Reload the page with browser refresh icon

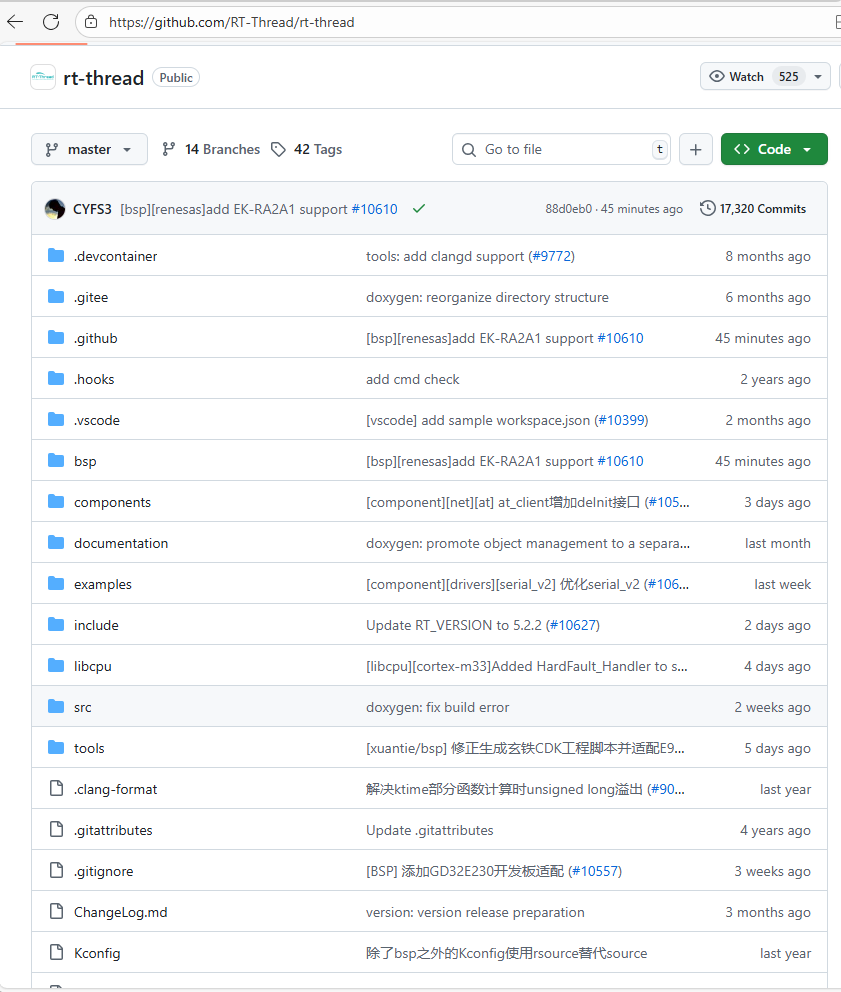point(51,22)
